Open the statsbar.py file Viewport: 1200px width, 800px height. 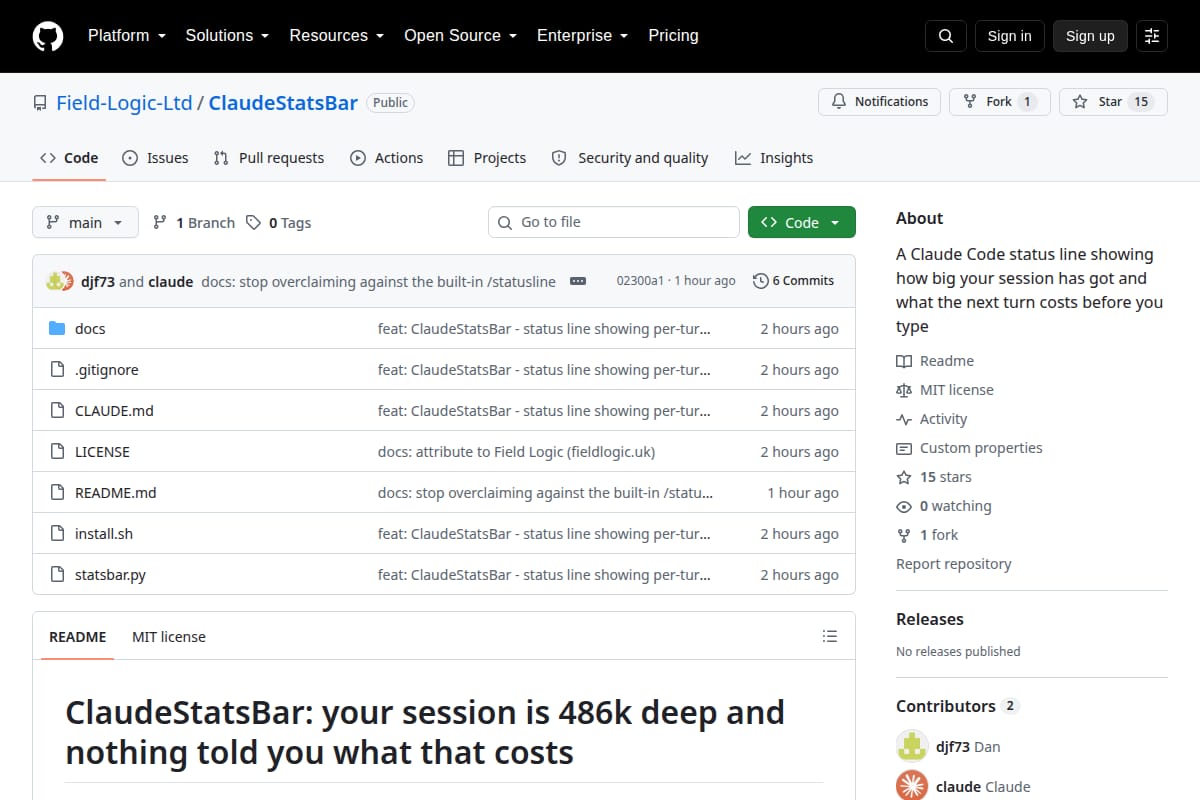(x=110, y=575)
